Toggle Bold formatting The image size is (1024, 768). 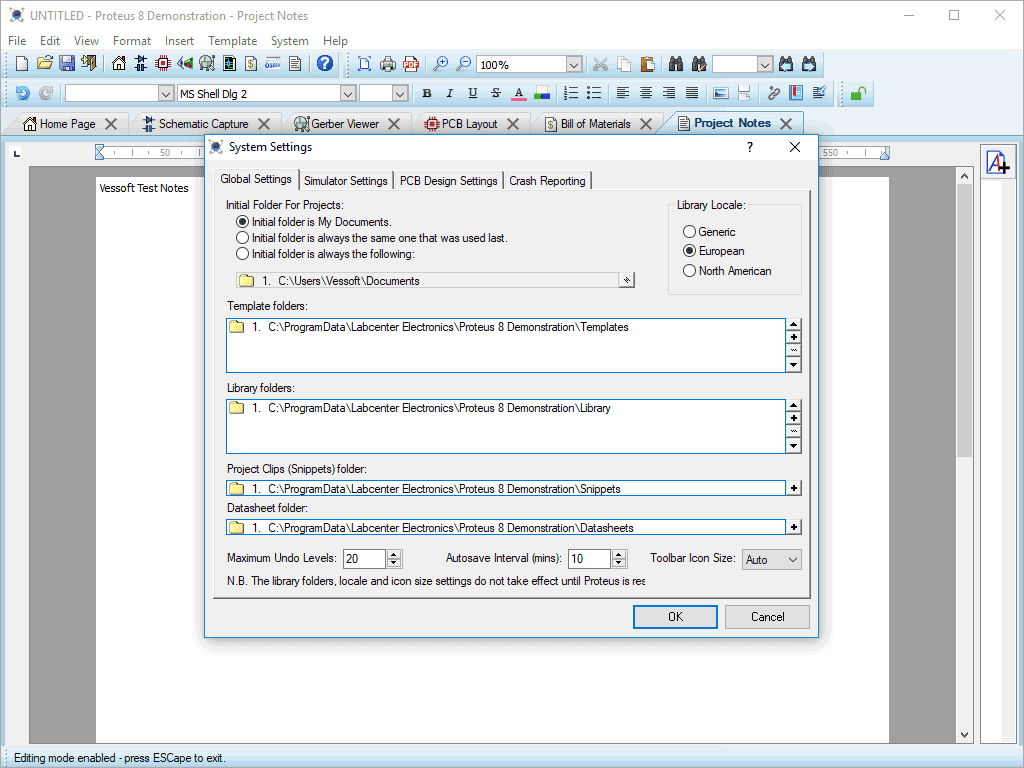coord(426,93)
